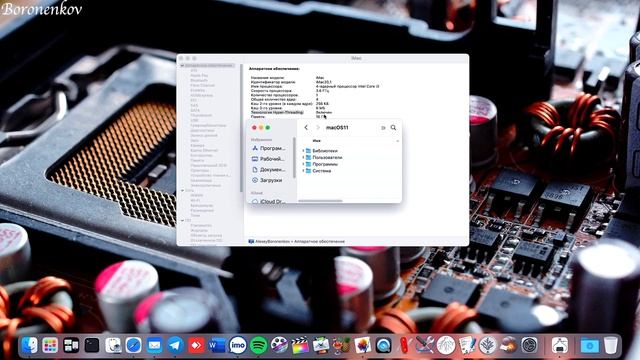
Task: Select SATA in System Information sidebar
Action: click(x=195, y=110)
